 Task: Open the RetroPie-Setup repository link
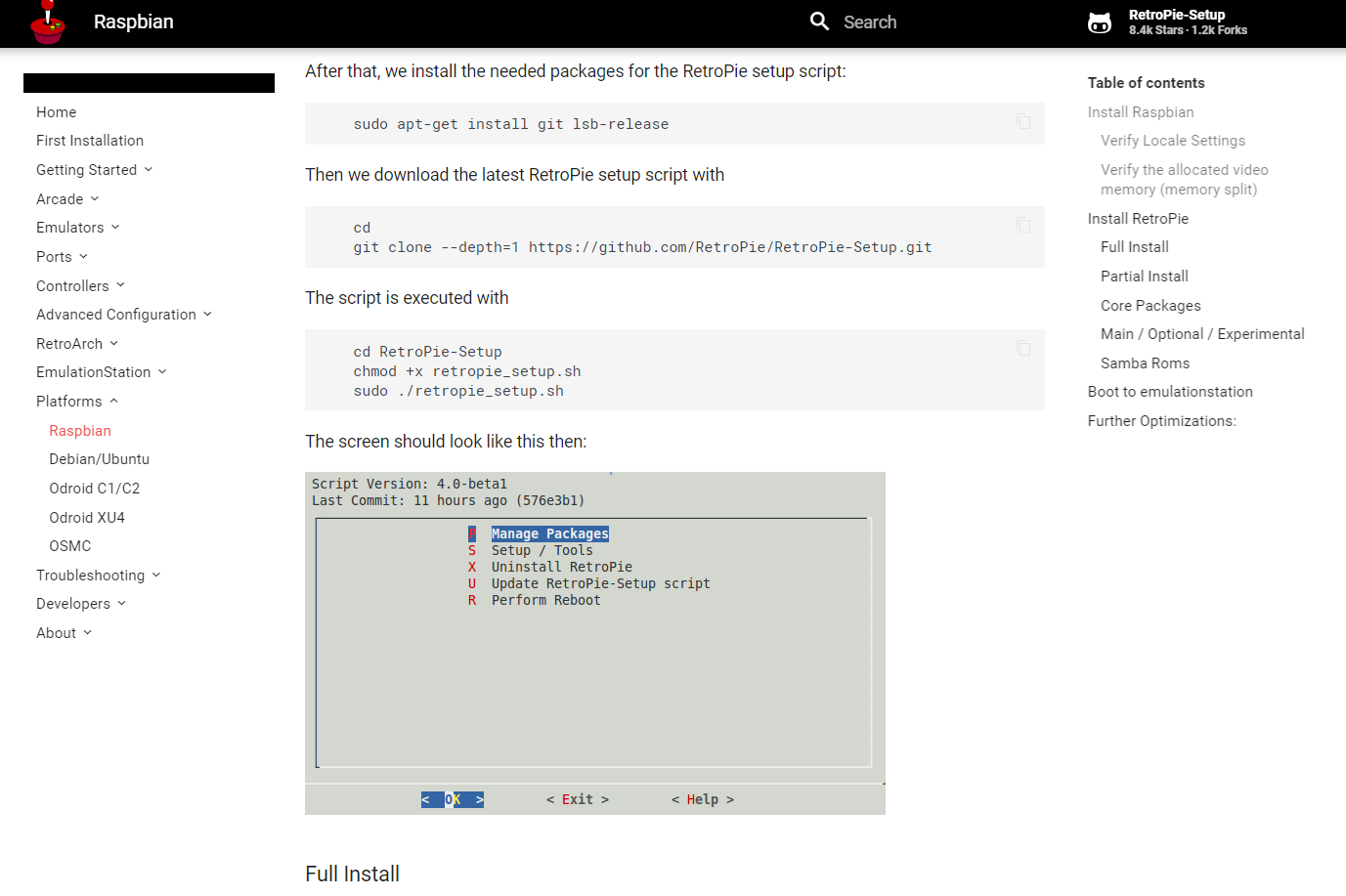coord(1168,22)
